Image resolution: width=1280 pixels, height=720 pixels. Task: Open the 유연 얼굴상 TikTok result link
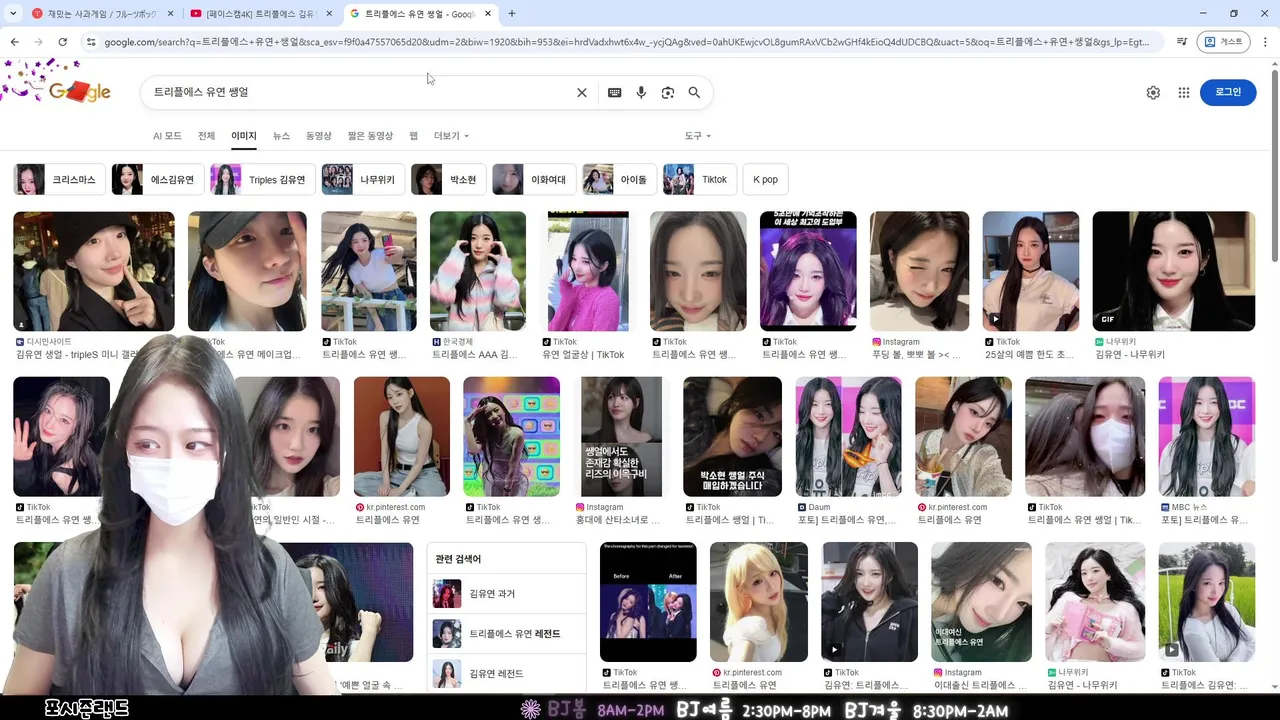(x=583, y=355)
